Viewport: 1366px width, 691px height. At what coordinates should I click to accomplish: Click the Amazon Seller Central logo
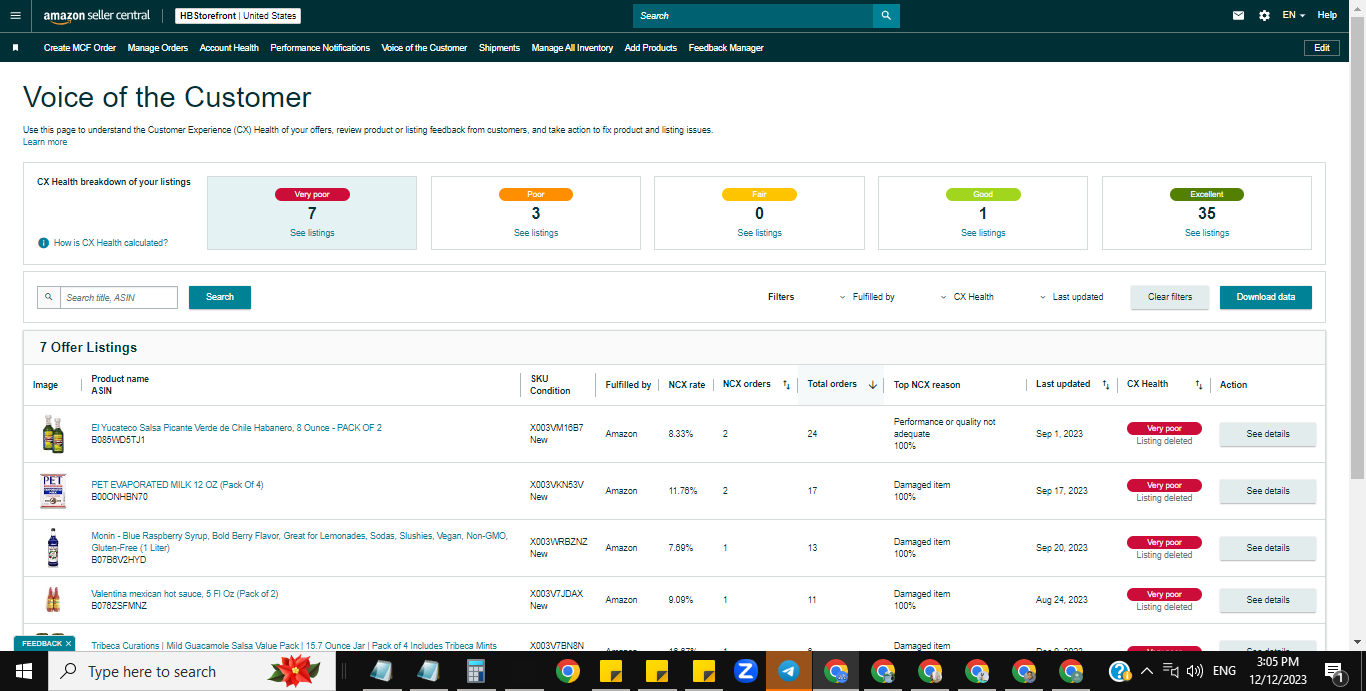[96, 16]
